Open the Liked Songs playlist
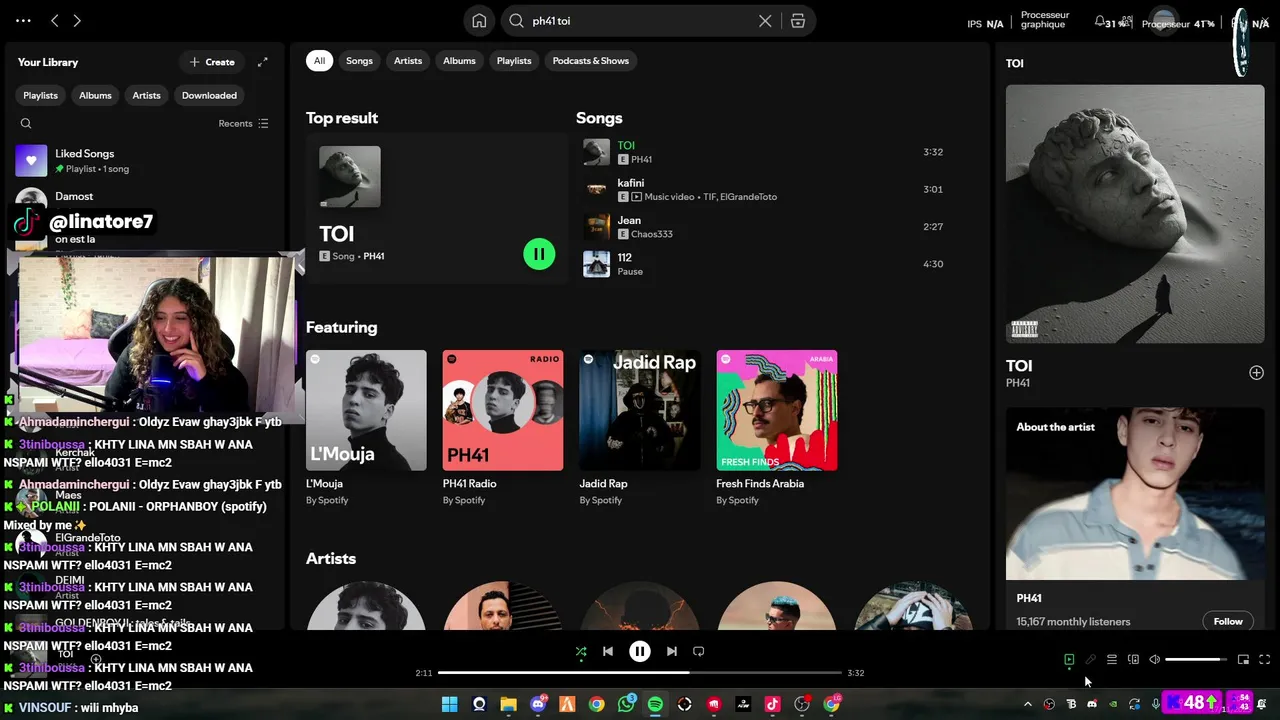Screen dimensions: 1280x720 pyautogui.click(x=145, y=160)
